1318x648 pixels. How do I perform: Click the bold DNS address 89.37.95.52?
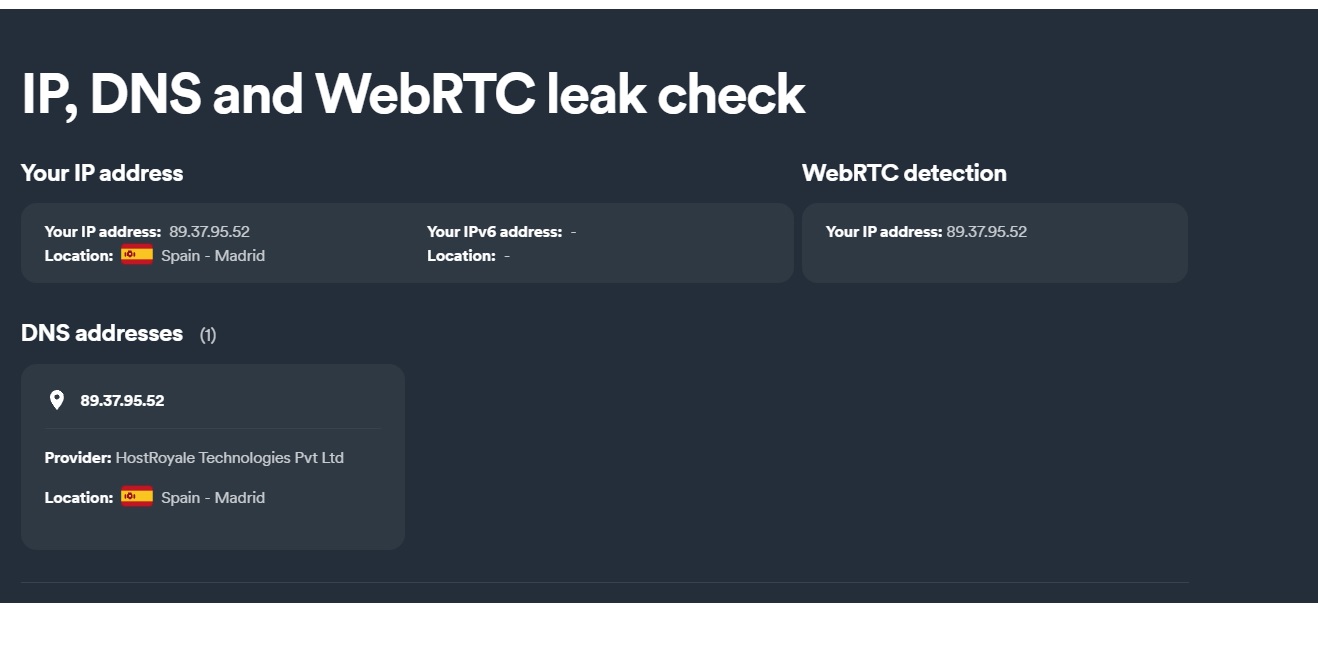(x=122, y=400)
